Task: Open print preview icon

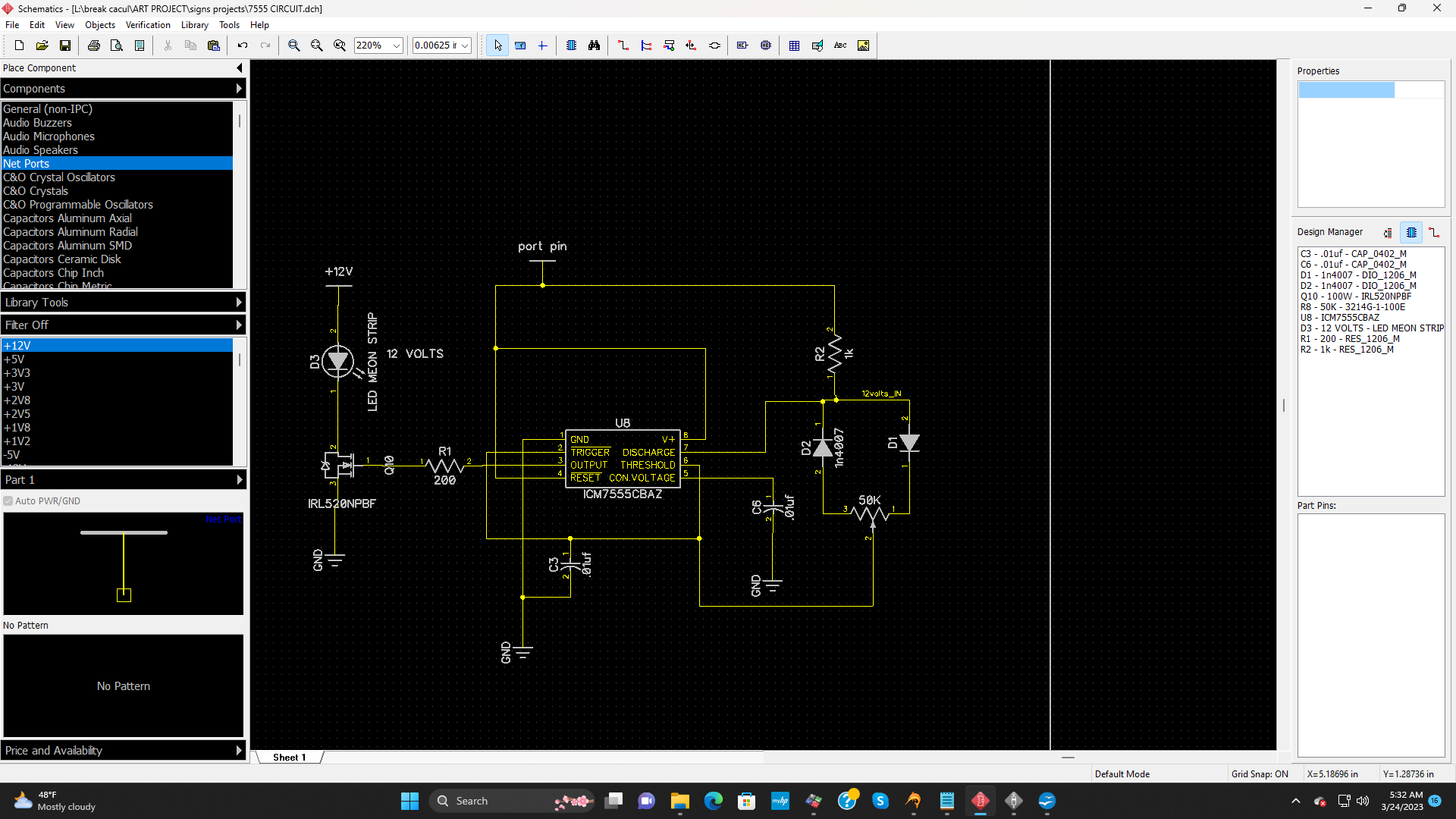Action: (x=117, y=45)
